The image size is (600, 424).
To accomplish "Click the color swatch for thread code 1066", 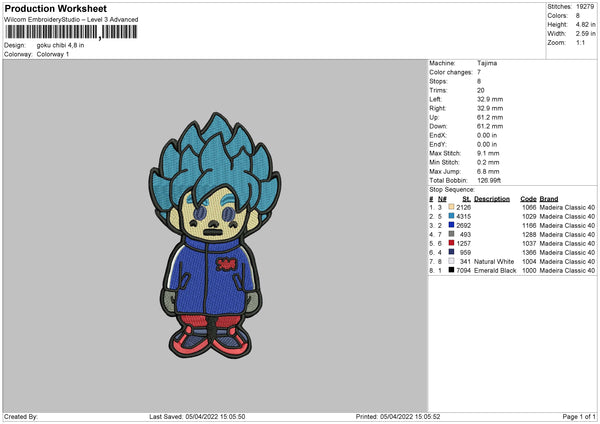I will coord(451,207).
